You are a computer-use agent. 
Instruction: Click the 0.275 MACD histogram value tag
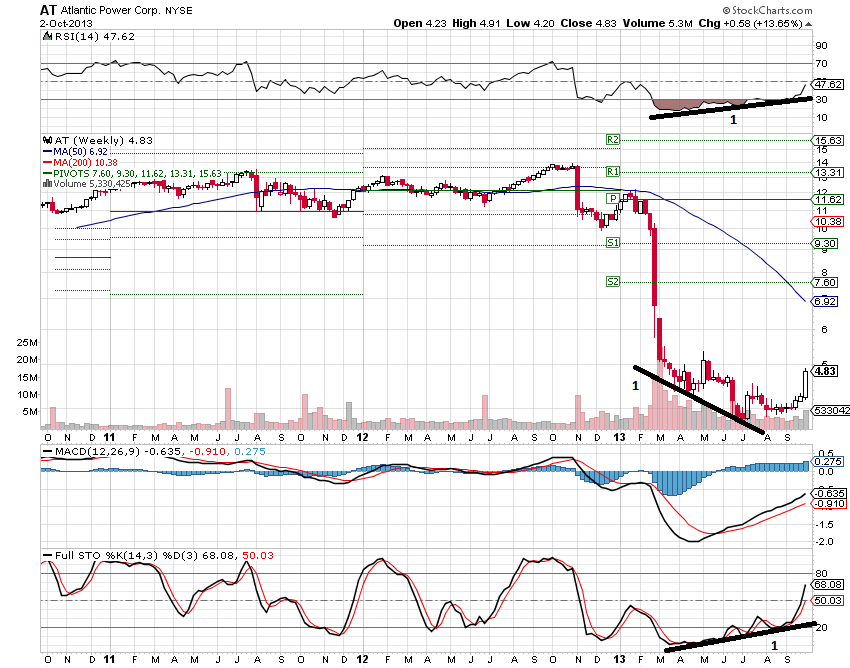[828, 461]
